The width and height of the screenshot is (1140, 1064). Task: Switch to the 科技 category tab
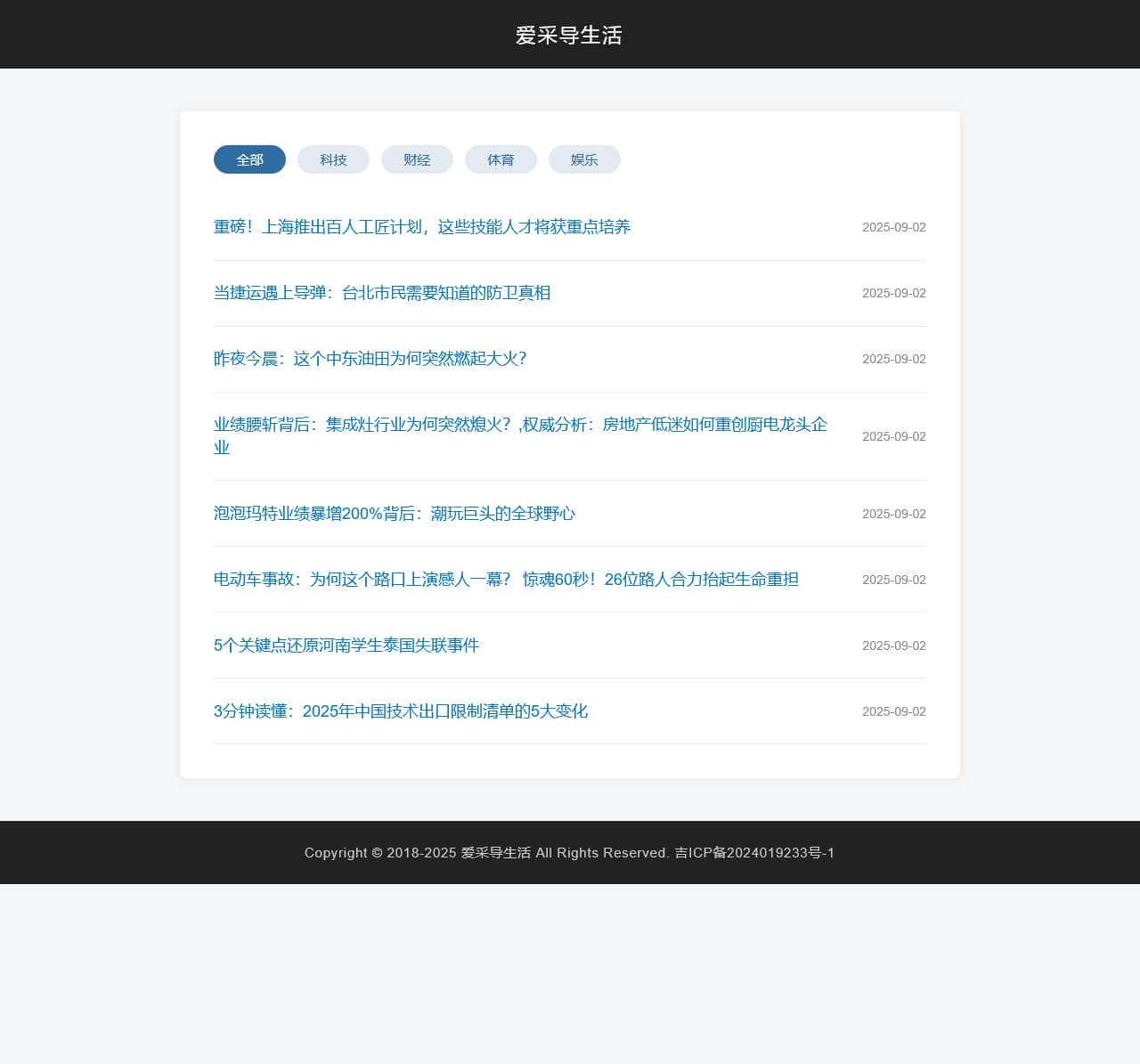[x=333, y=159]
